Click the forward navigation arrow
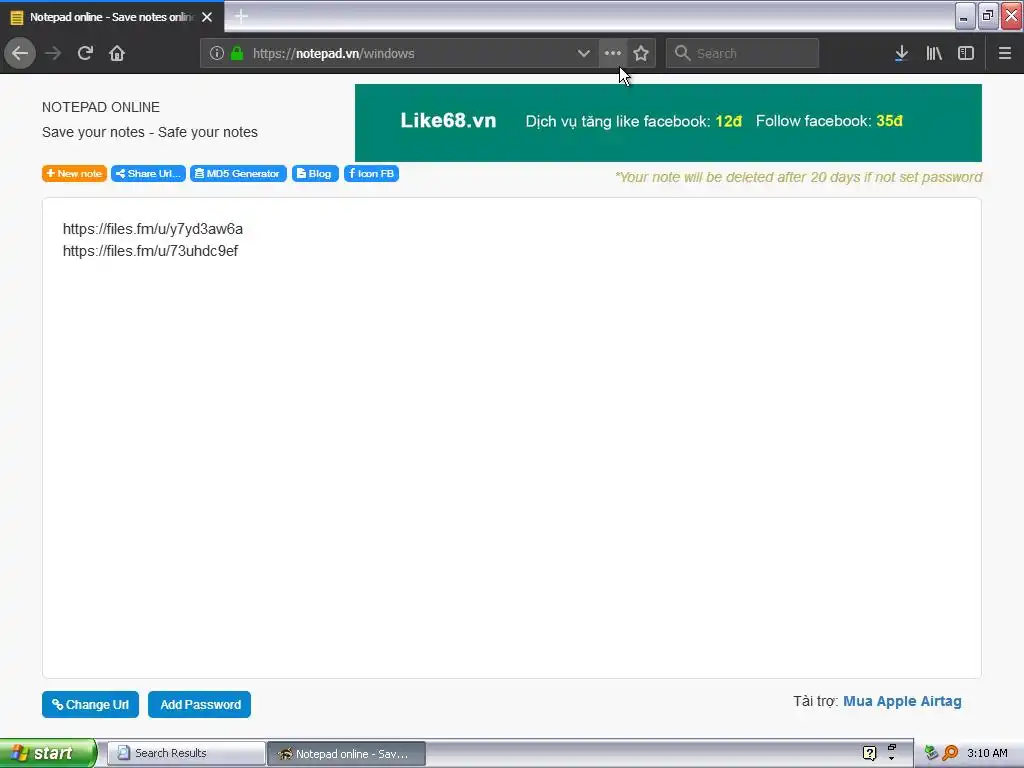Image resolution: width=1024 pixels, height=768 pixels. pos(53,53)
